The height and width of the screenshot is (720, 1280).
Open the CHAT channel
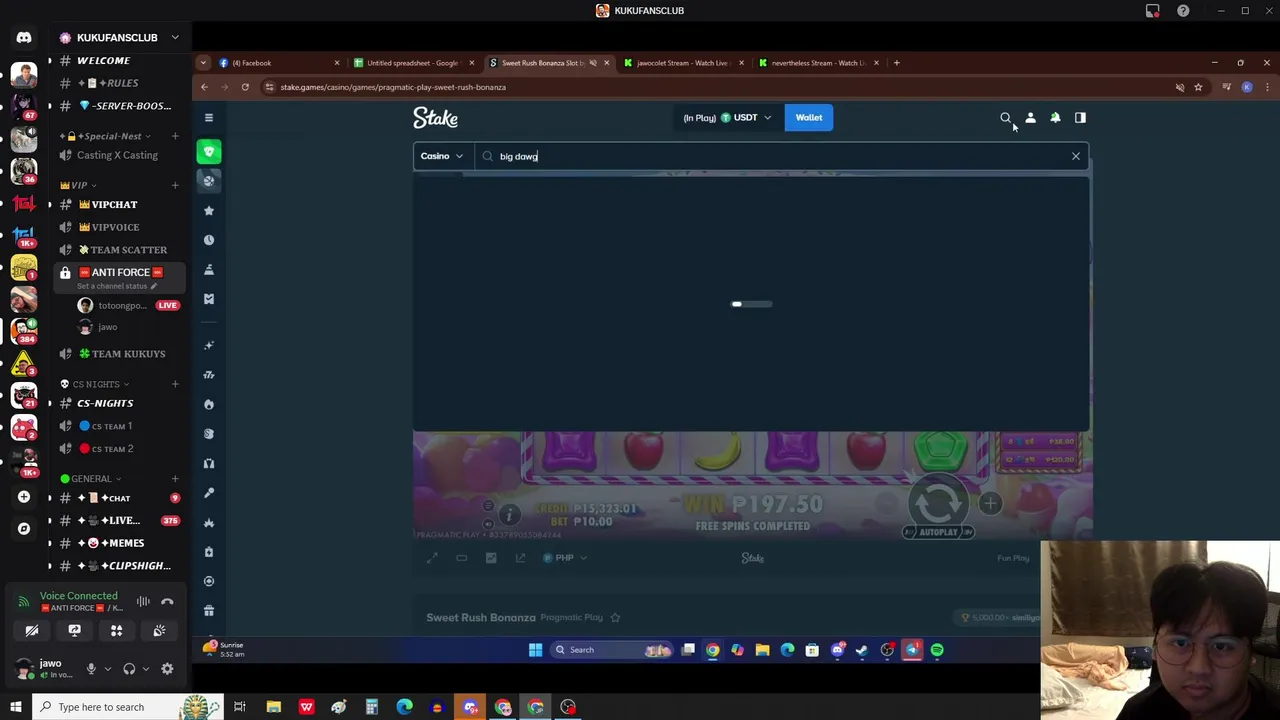click(x=118, y=498)
